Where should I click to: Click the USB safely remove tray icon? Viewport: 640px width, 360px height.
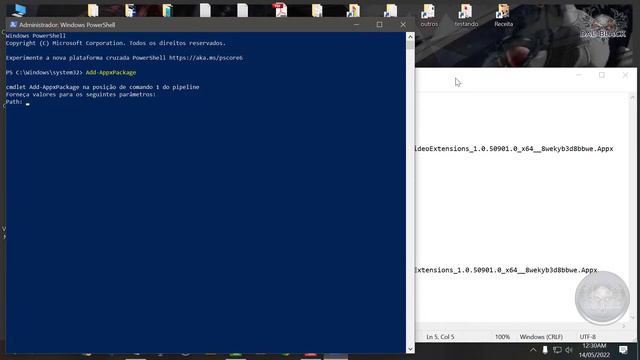545,350
